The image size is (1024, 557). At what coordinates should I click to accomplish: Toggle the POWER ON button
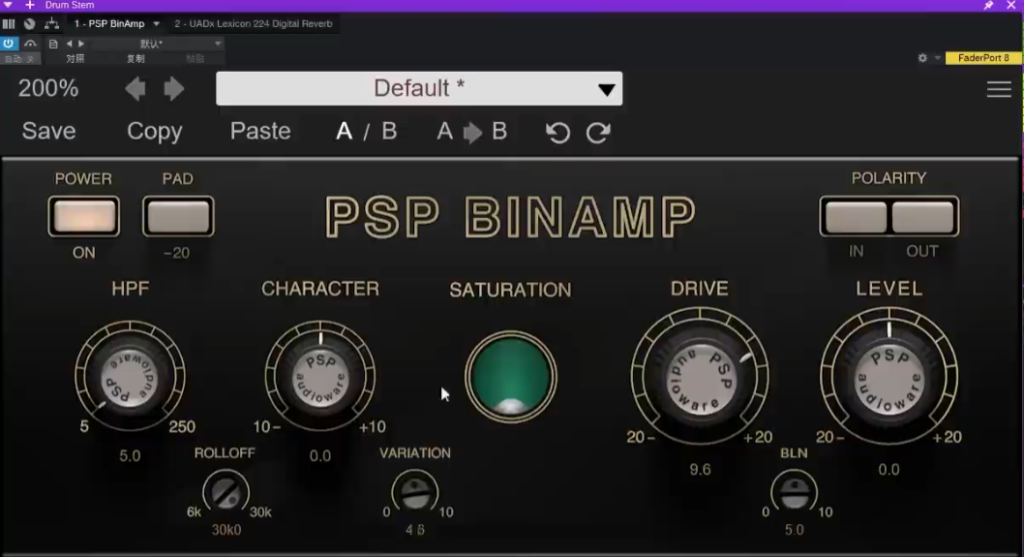84,216
